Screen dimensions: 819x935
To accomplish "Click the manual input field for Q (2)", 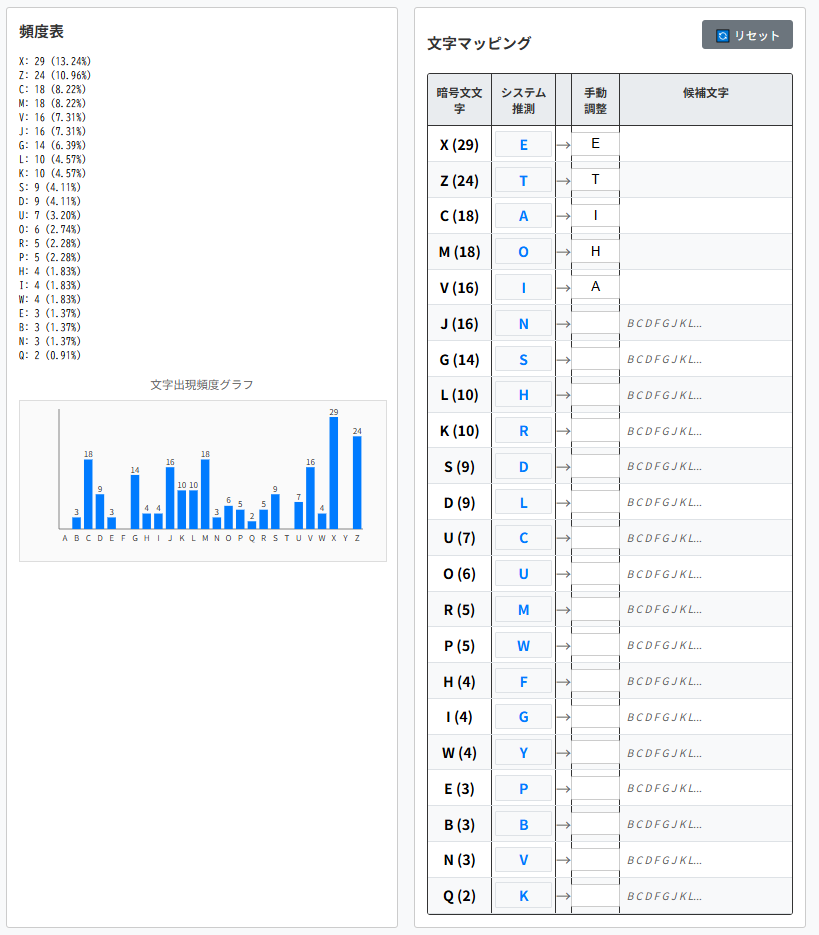I will tap(595, 896).
